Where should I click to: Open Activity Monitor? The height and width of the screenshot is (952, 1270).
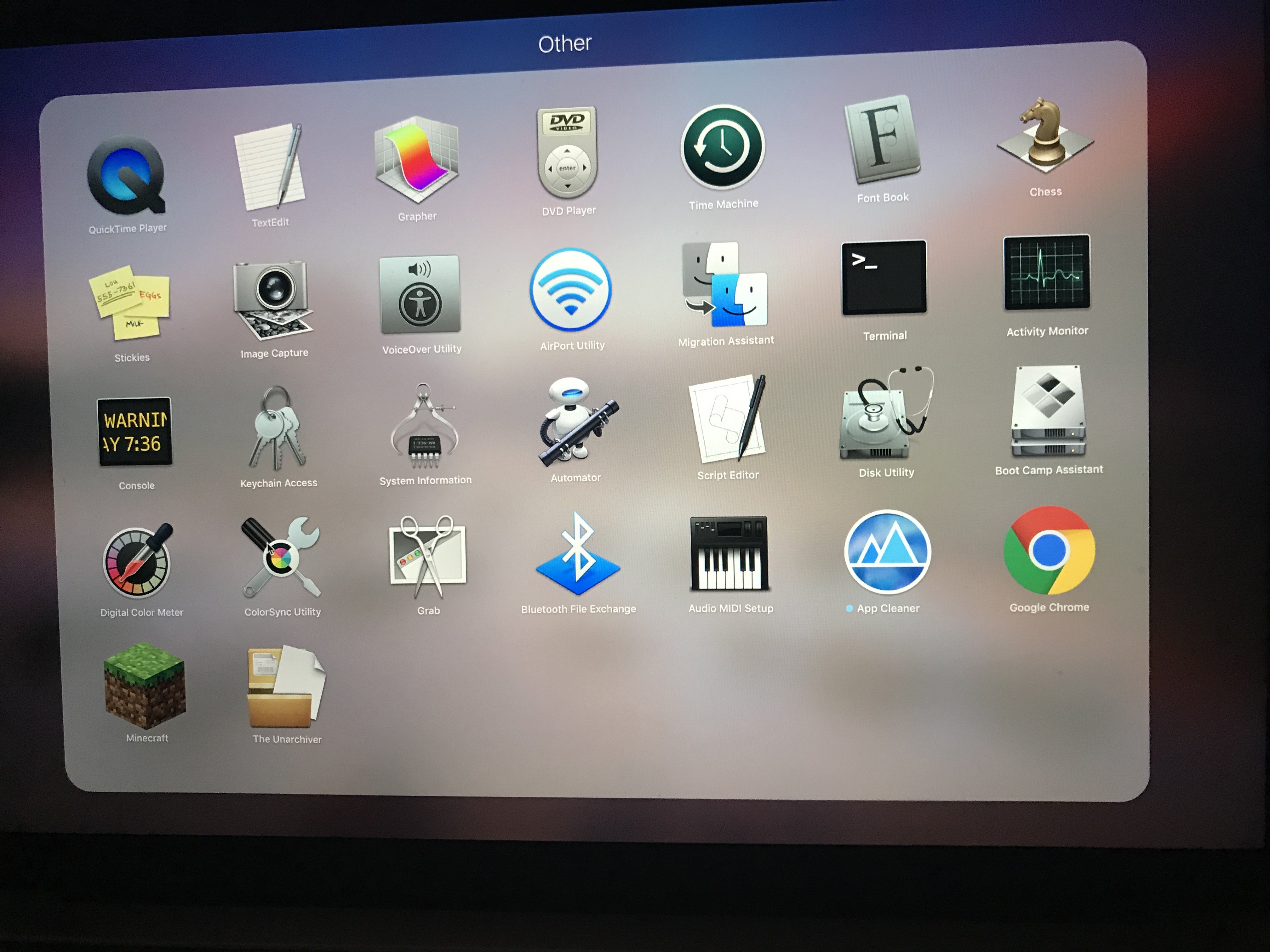coord(1046,273)
